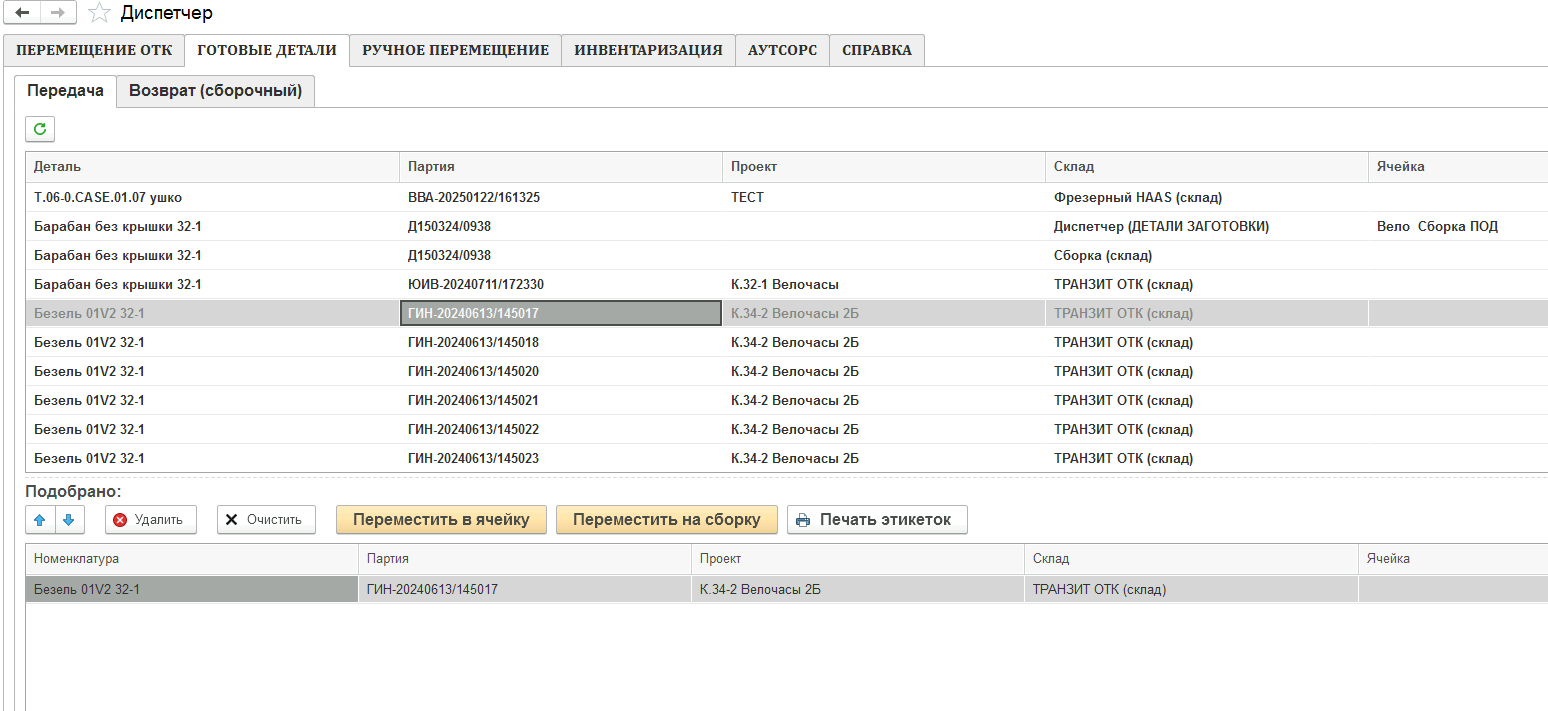Print labels via Печать этикеток
This screenshot has height=711, width=1548.
876,520
